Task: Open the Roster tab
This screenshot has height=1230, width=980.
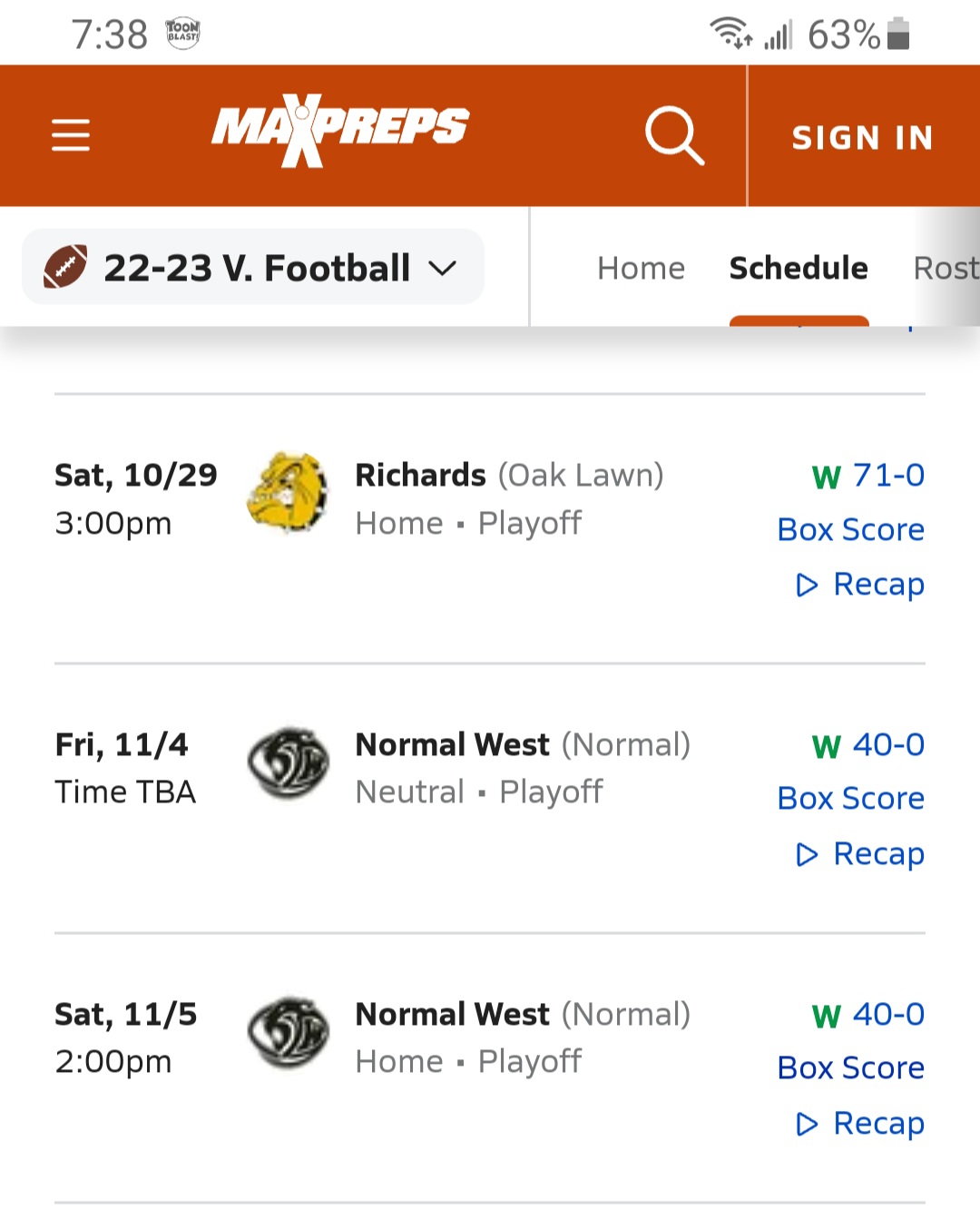Action: (946, 268)
